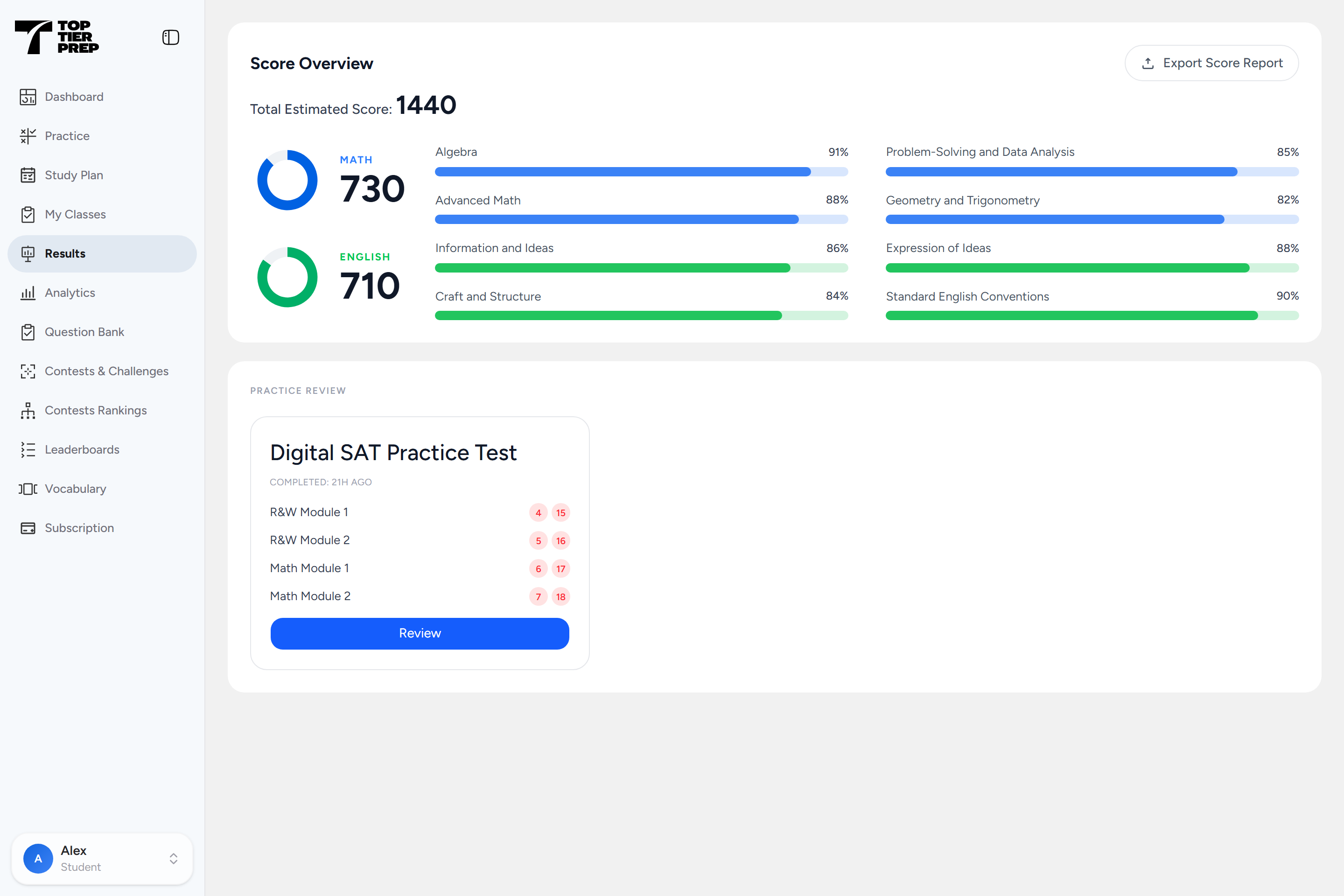Click badge 5 on R&W Module 2
1344x896 pixels.
pos(538,540)
